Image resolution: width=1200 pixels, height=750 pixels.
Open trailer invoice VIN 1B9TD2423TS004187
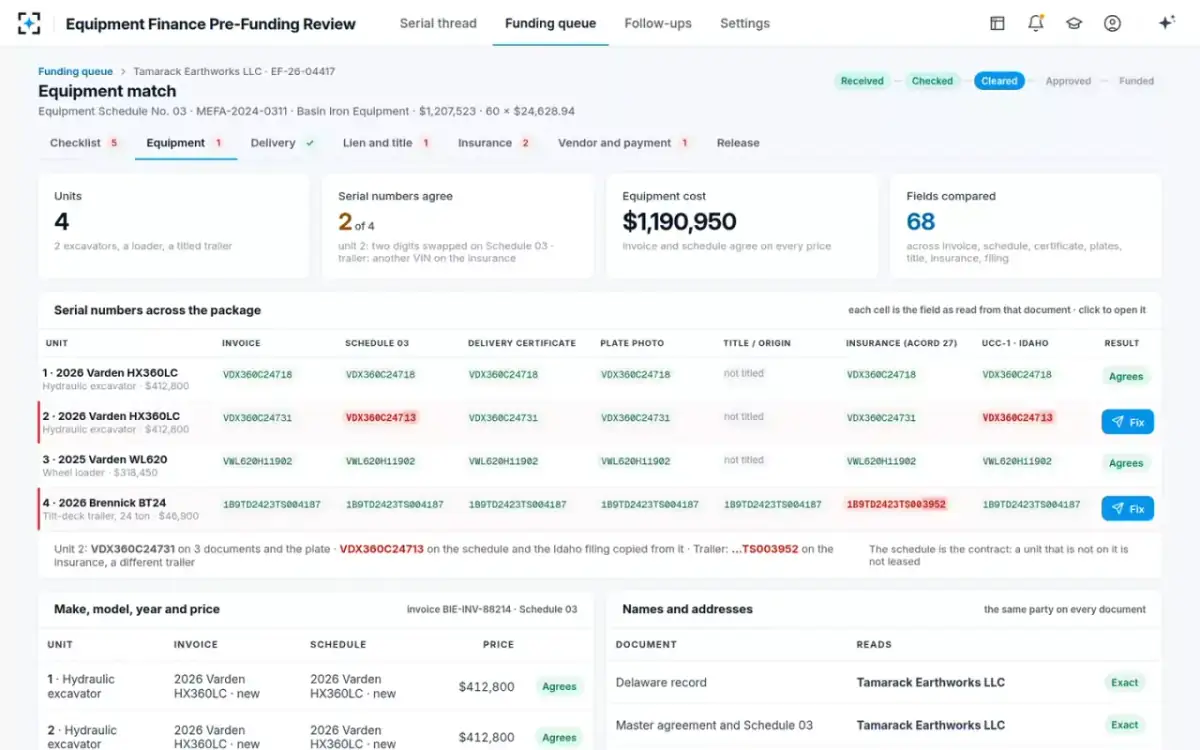(x=271, y=505)
